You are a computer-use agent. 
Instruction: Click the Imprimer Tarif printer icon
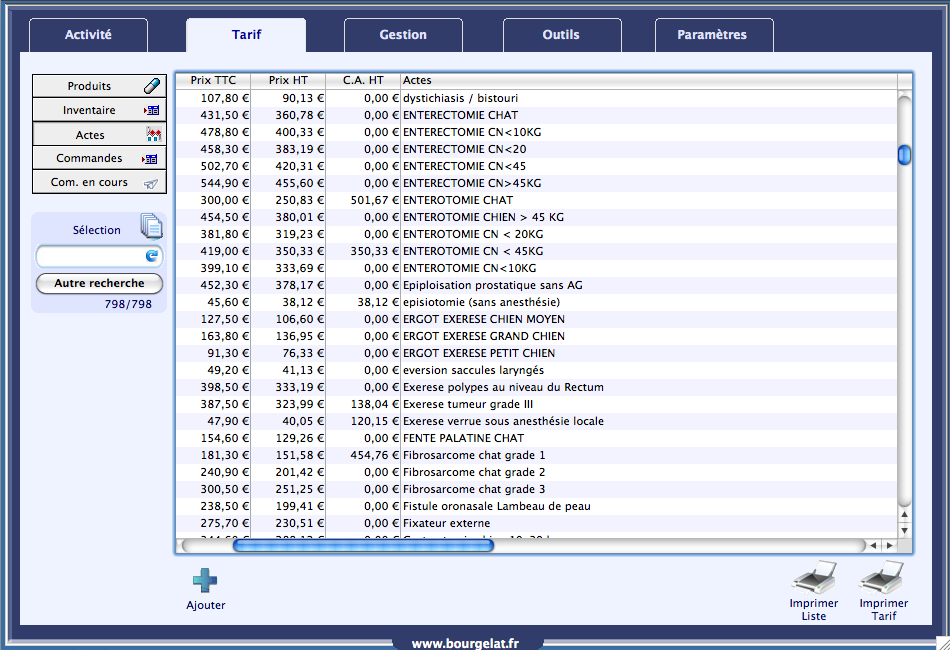[882, 577]
